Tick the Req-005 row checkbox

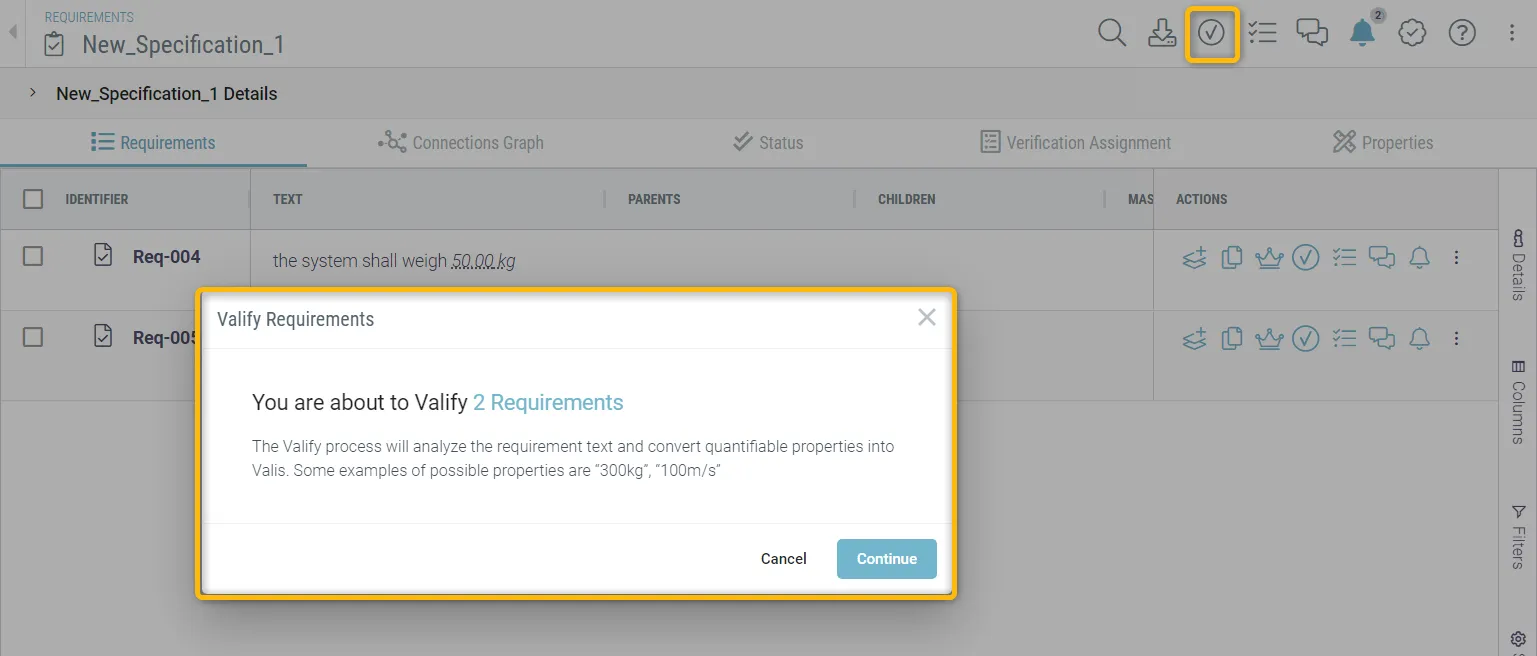[x=33, y=337]
